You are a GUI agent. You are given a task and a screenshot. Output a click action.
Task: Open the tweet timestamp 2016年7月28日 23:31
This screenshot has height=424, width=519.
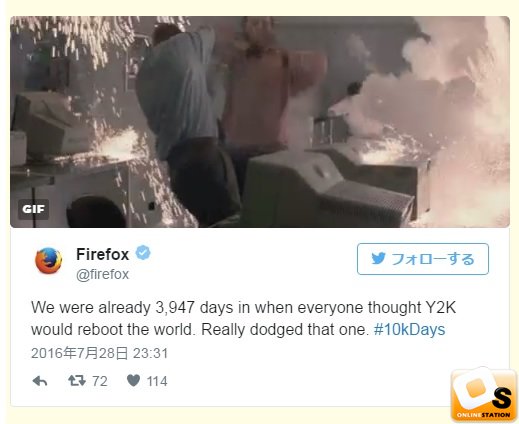(99, 353)
